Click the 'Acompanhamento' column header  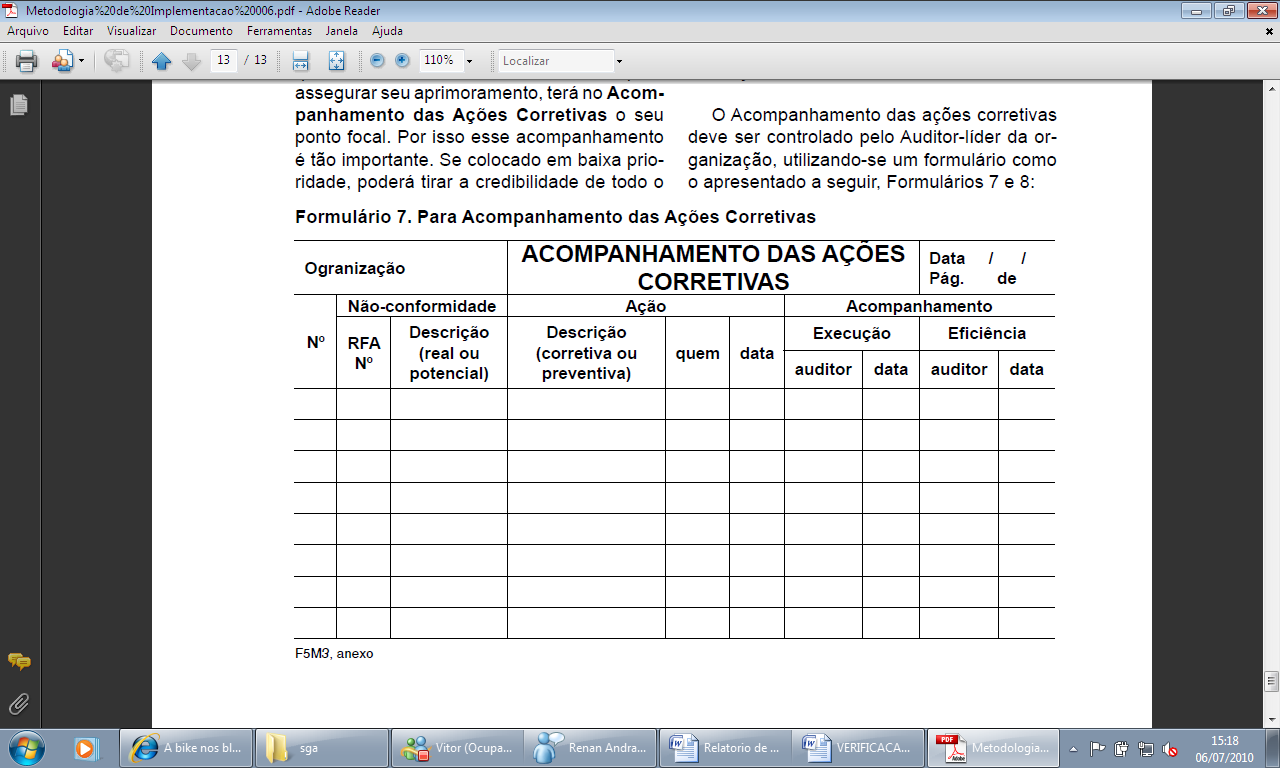[919, 306]
